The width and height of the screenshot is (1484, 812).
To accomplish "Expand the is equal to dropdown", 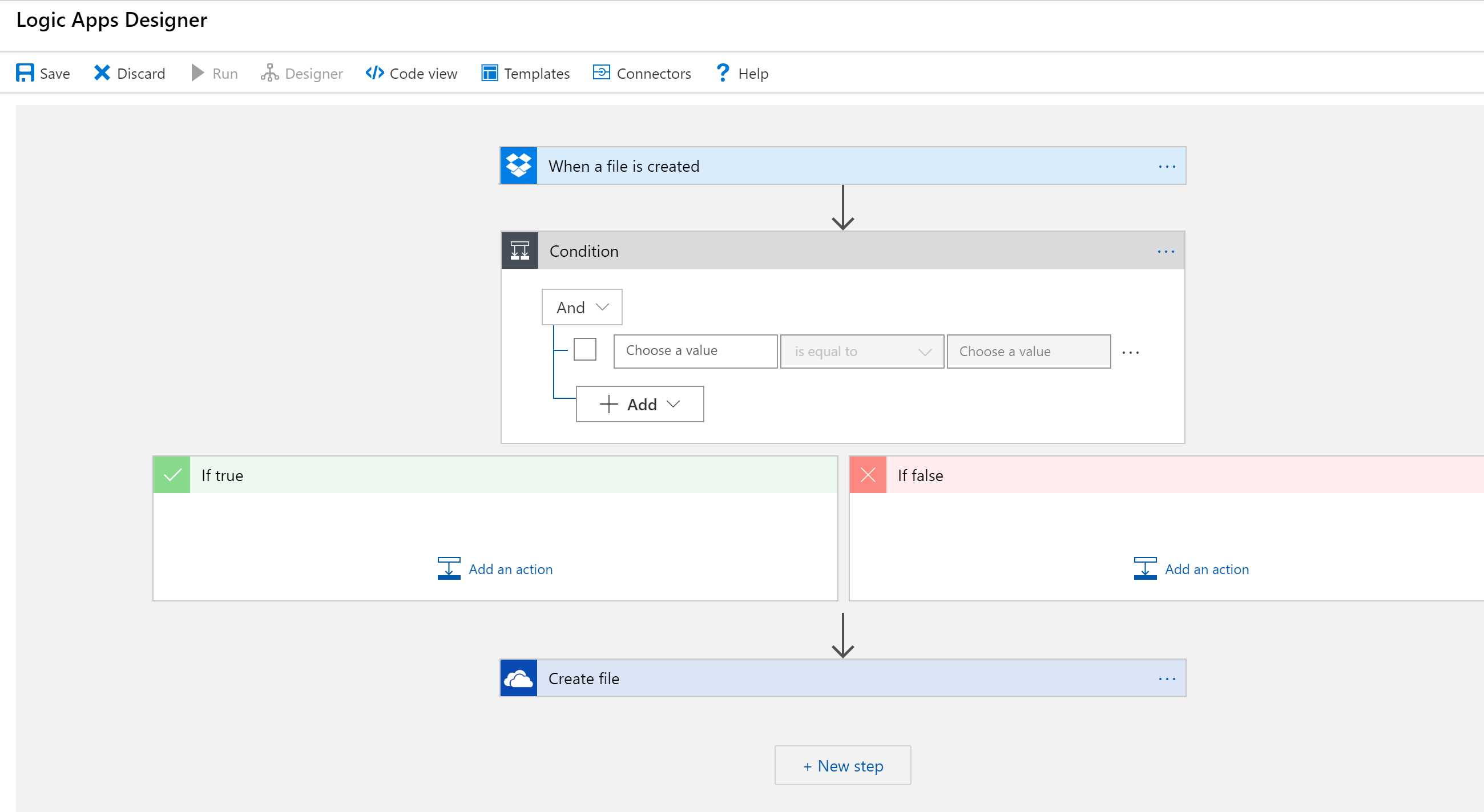I will [x=861, y=351].
